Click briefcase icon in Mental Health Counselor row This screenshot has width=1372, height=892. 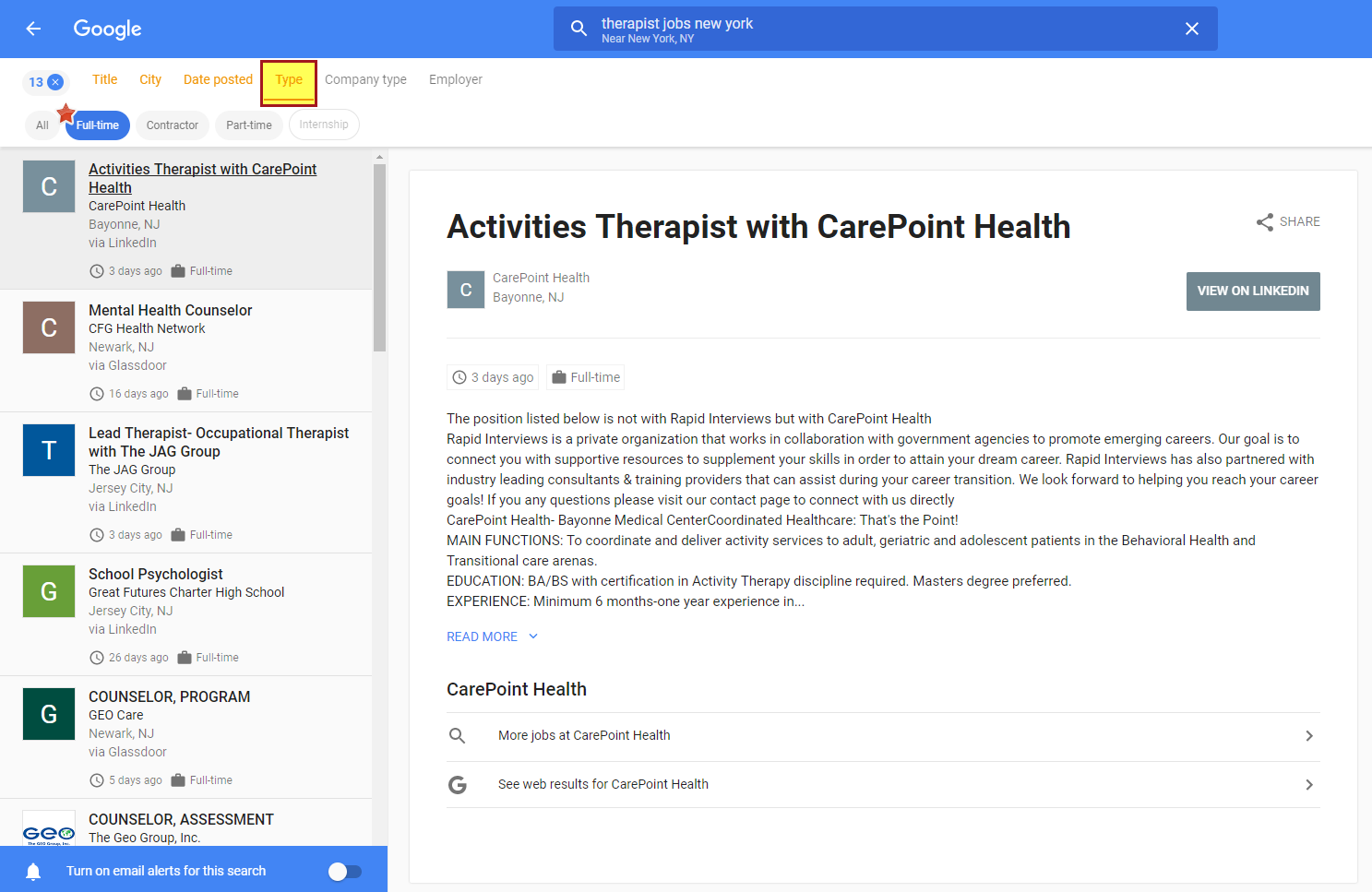click(185, 394)
